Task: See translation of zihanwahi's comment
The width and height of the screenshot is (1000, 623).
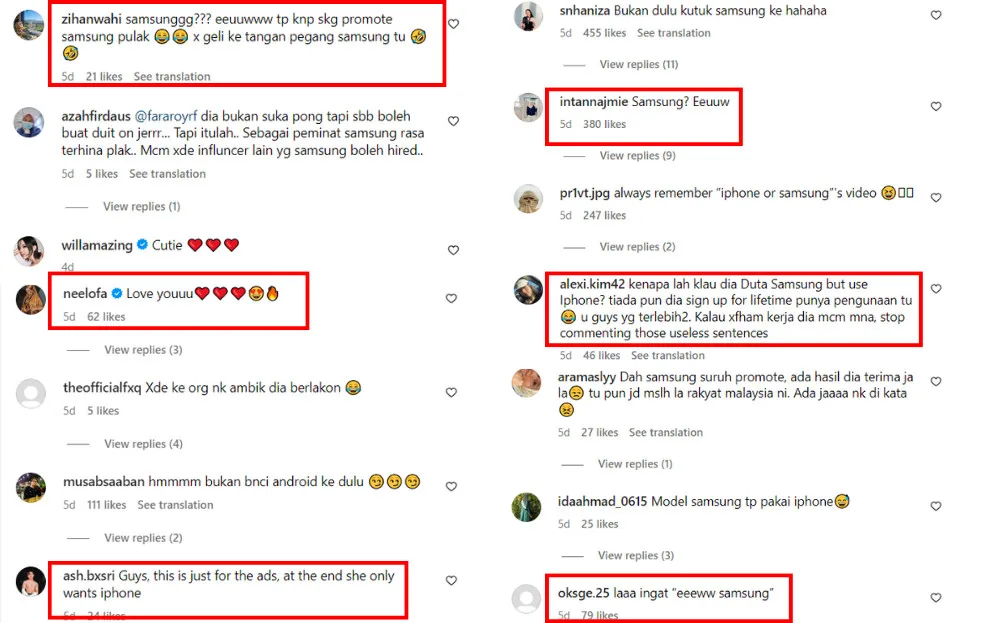Action: pyautogui.click(x=172, y=77)
